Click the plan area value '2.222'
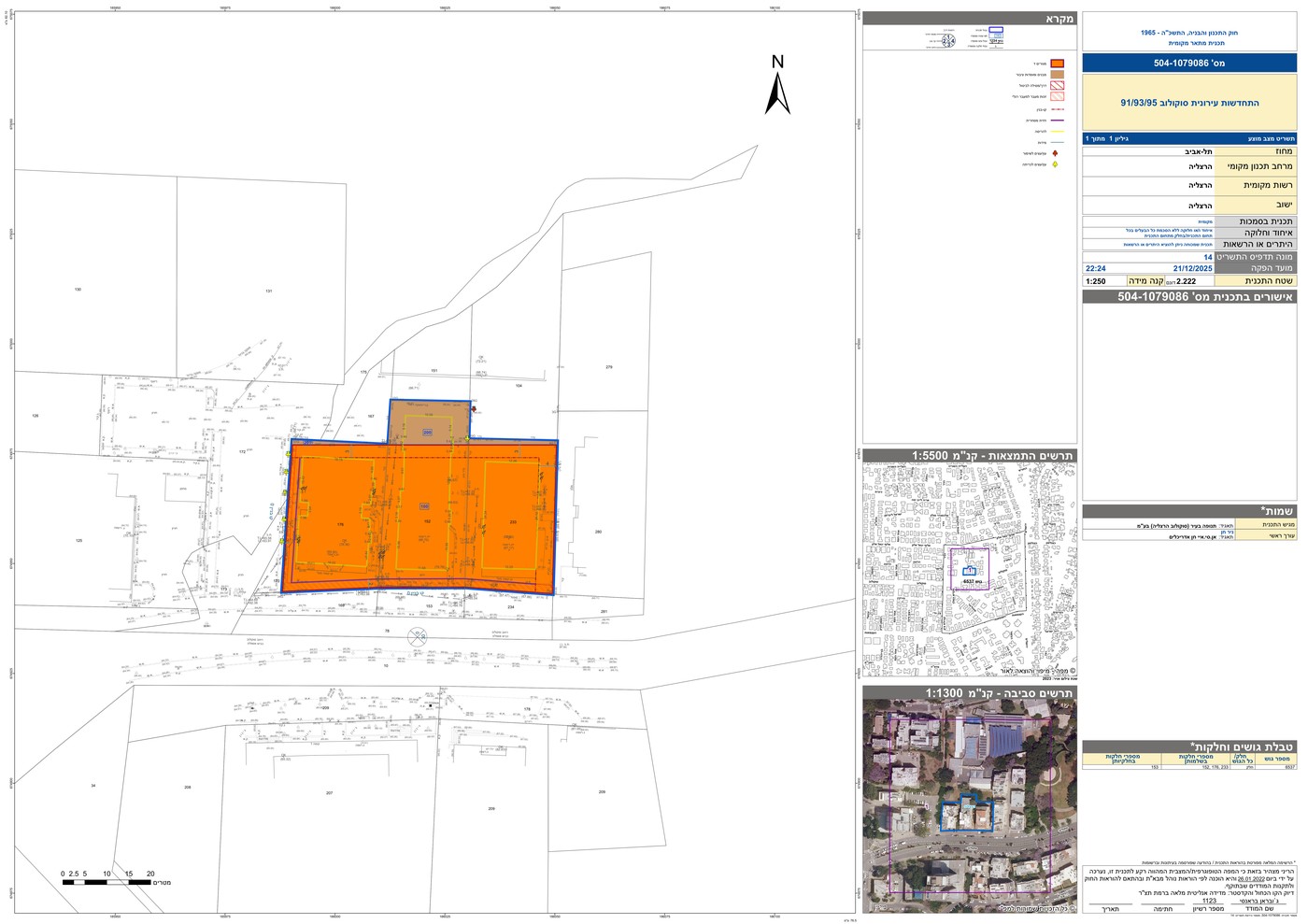The height and width of the screenshot is (924, 1308). pos(1187,281)
